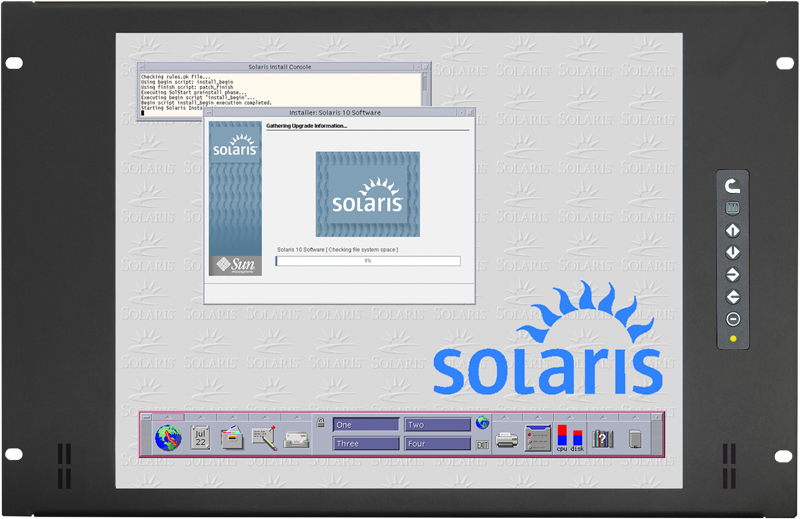This screenshot has height=519, width=800.
Task: Expand the subpanel arrow above Help Manager
Action: point(602,416)
